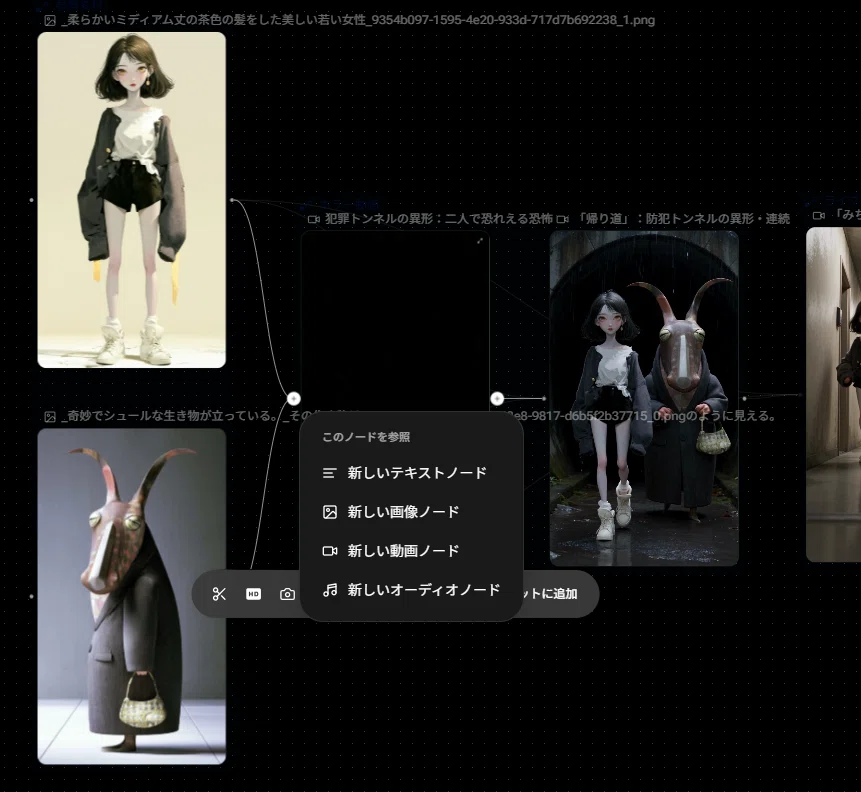Click video icon before 犯罪トンネルの異形 title
861x792 pixels.
point(314,219)
